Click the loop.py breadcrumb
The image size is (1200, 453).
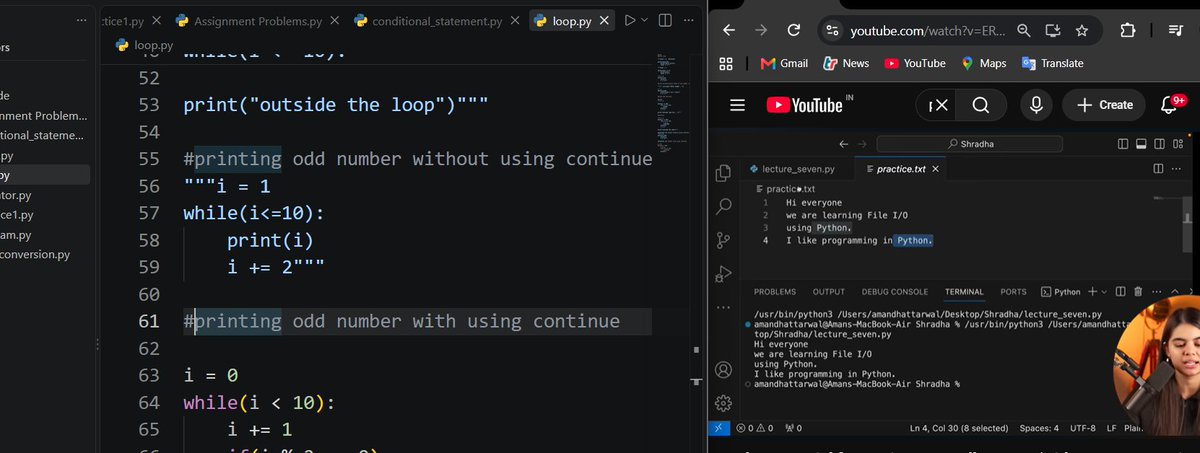tap(144, 45)
